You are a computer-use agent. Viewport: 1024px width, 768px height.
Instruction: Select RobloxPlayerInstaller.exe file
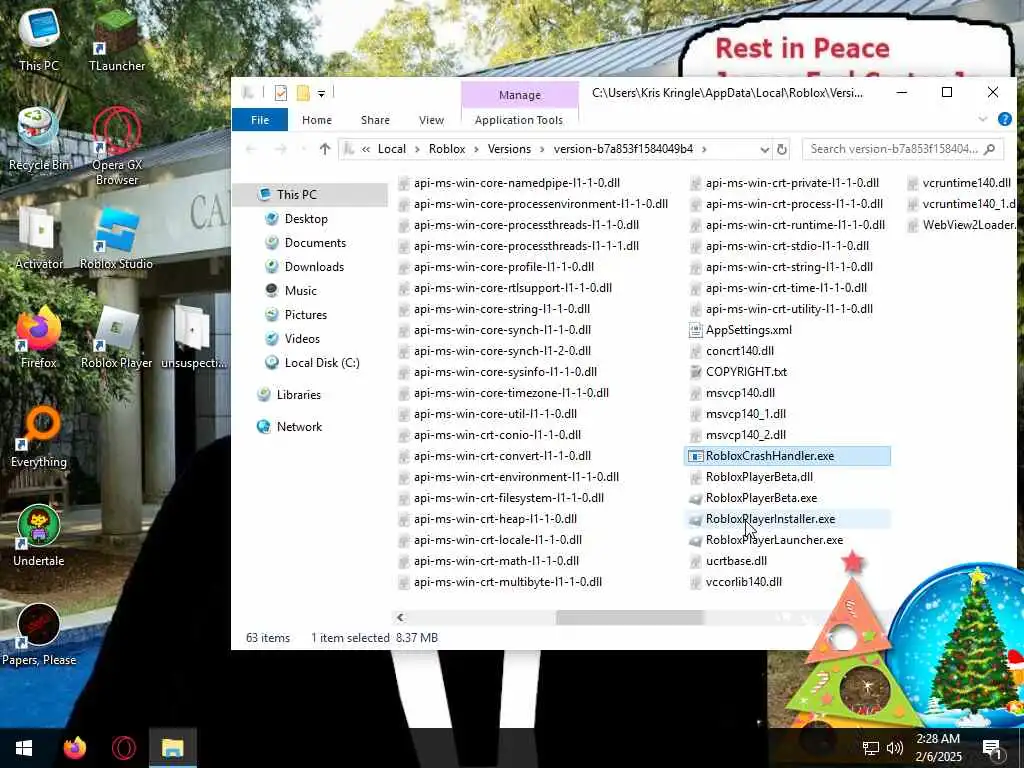(x=788, y=519)
